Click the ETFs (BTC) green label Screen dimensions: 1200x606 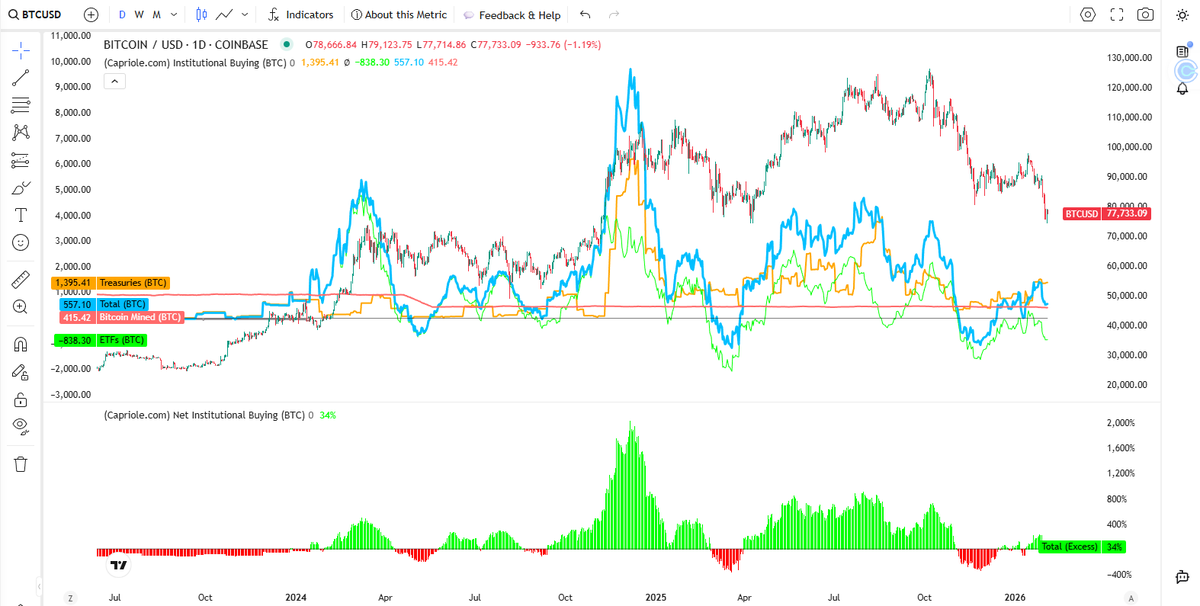tap(122, 340)
